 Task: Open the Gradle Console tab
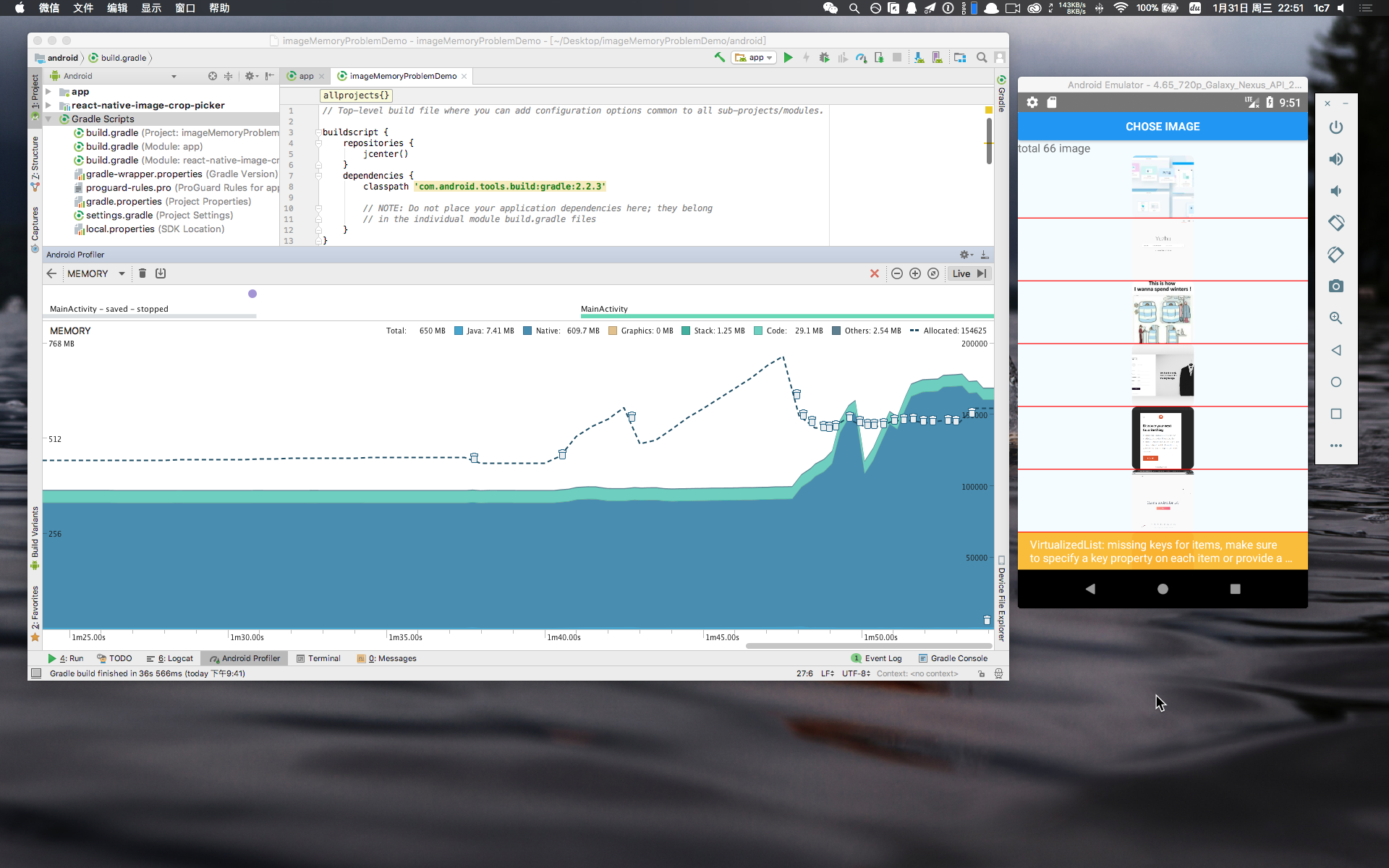click(x=953, y=658)
